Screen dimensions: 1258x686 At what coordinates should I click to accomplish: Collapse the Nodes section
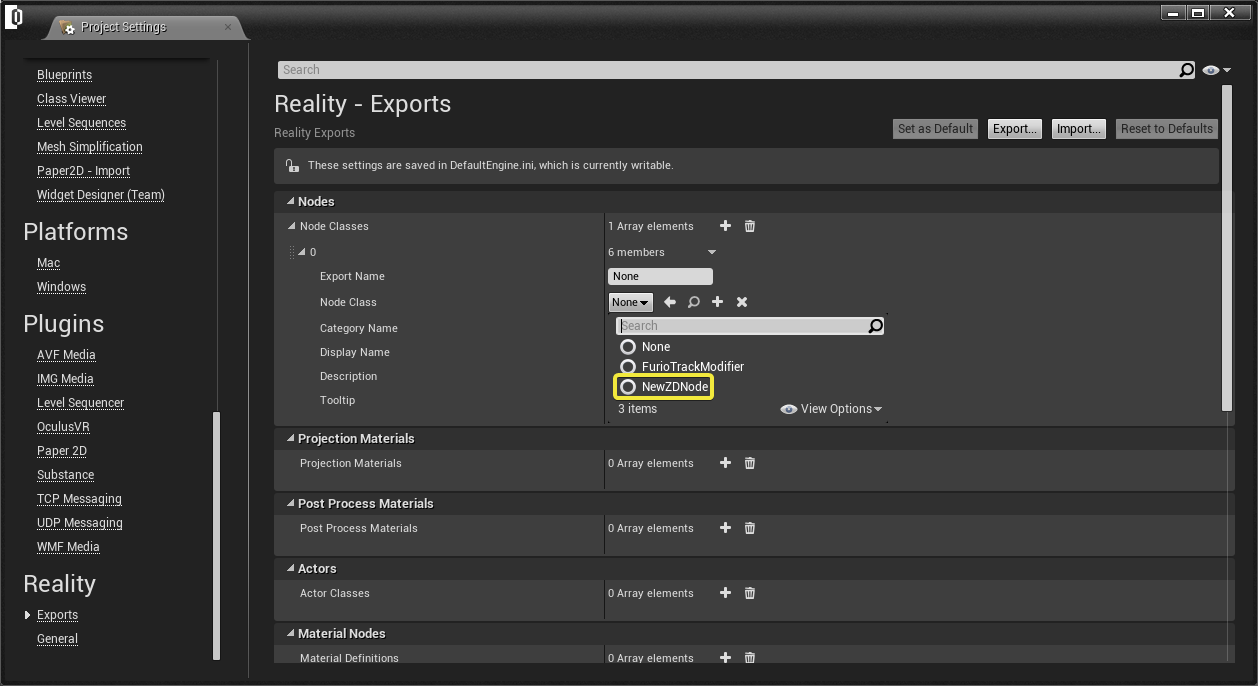tap(291, 202)
